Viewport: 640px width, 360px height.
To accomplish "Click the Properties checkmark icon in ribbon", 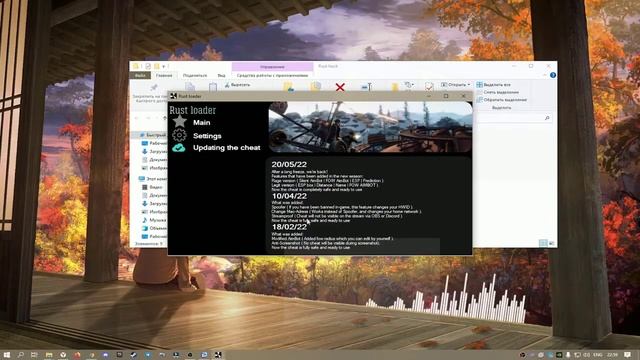I will [x=429, y=87].
